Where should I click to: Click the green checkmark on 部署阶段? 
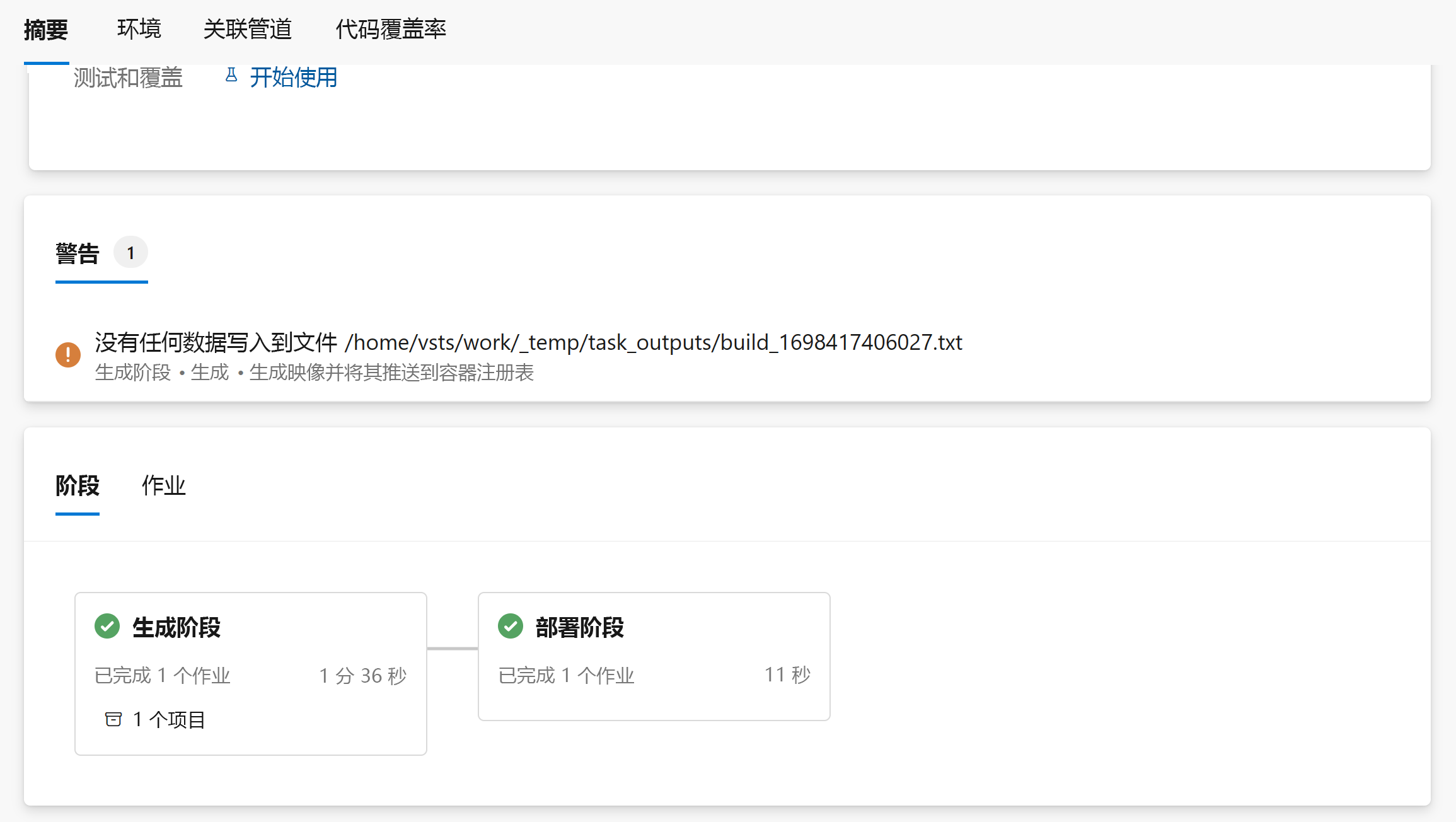coord(511,627)
